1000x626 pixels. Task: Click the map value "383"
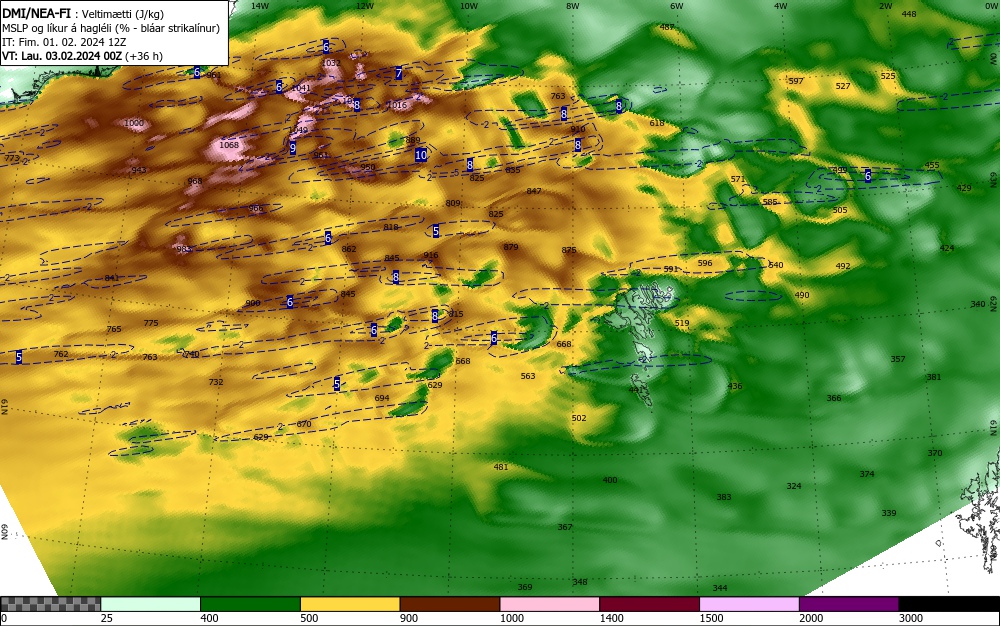[724, 497]
